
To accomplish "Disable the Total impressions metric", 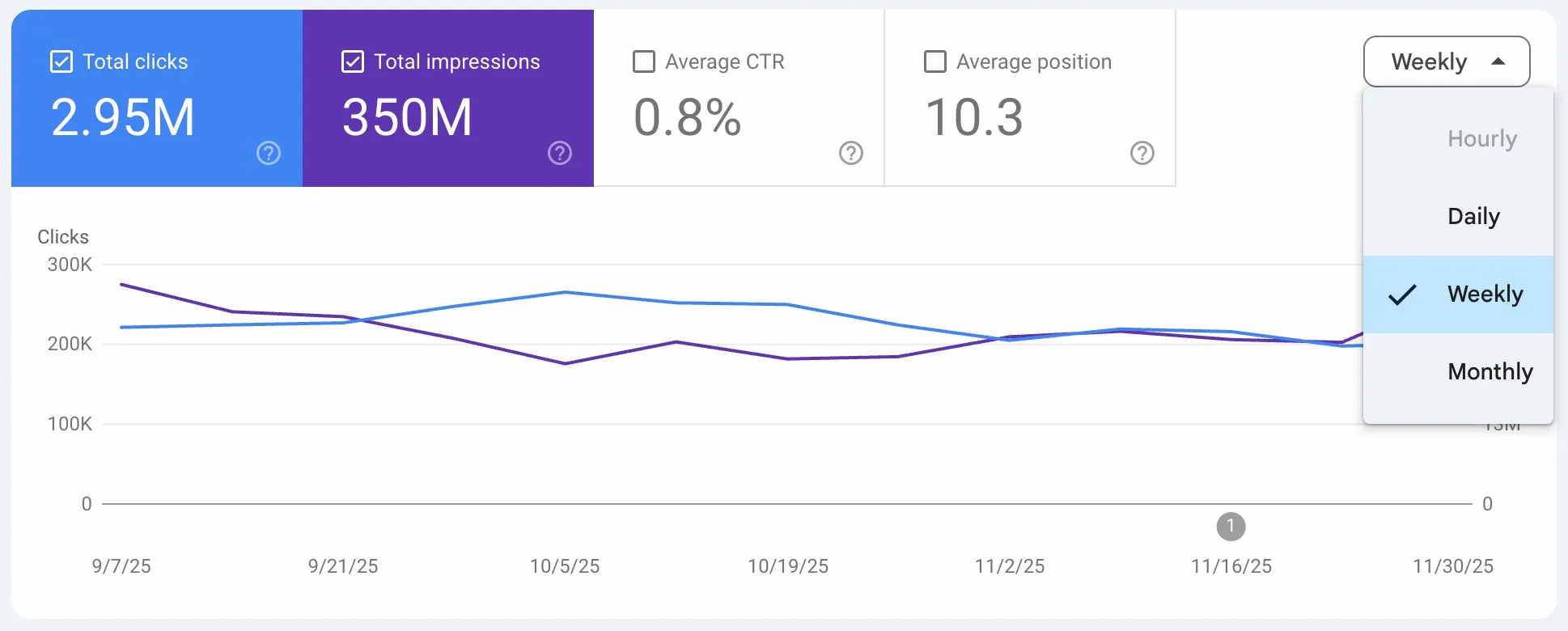I will 353,61.
